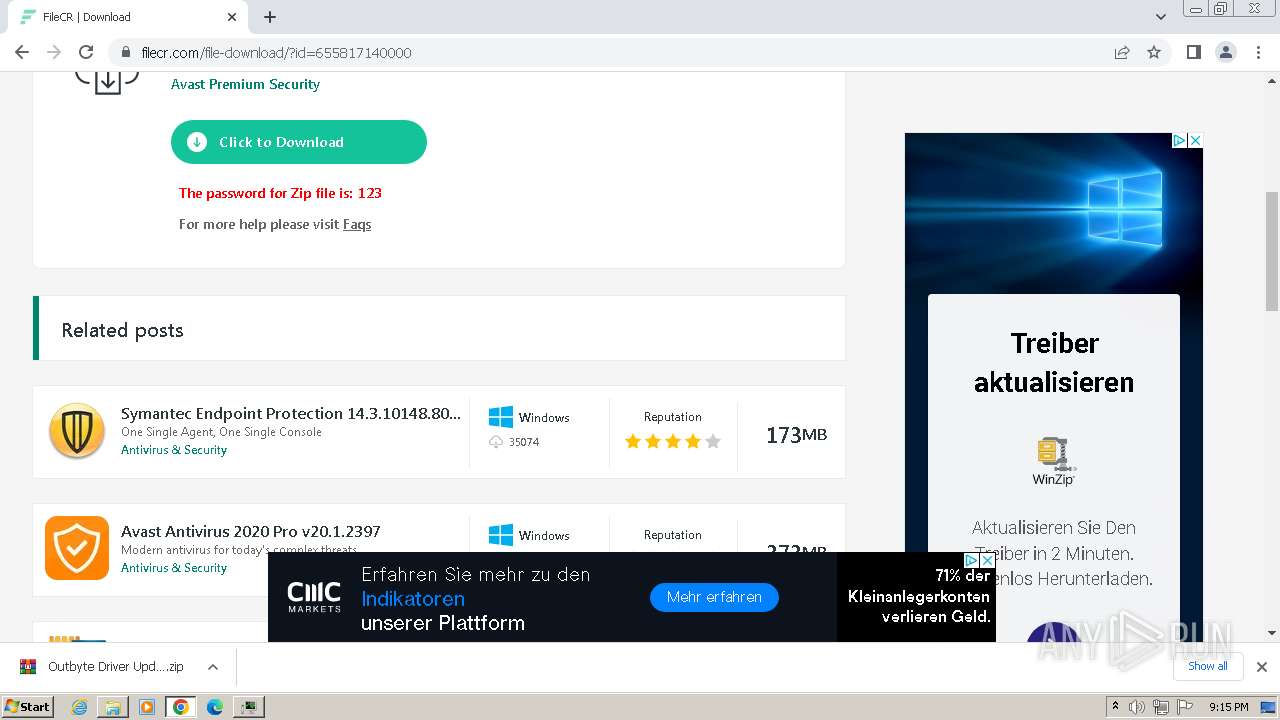Close the FileCR | Download tab
Image resolution: width=1280 pixels, height=720 pixels.
[x=232, y=17]
